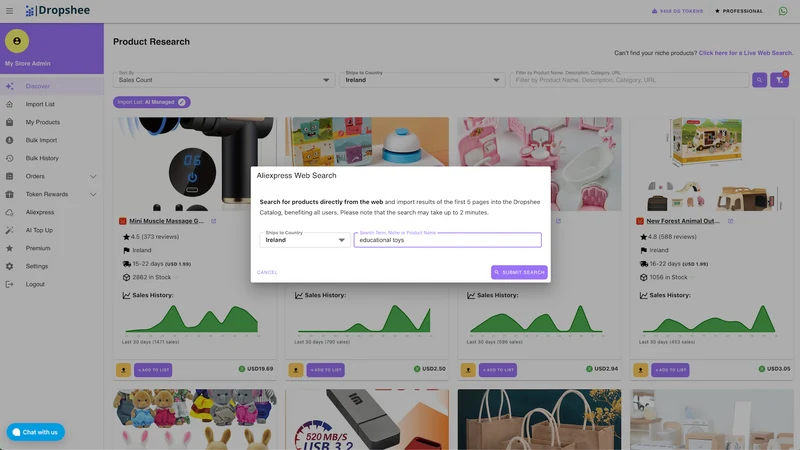The height and width of the screenshot is (450, 800).
Task: Click the DS Tokens balance indicator
Action: point(678,11)
